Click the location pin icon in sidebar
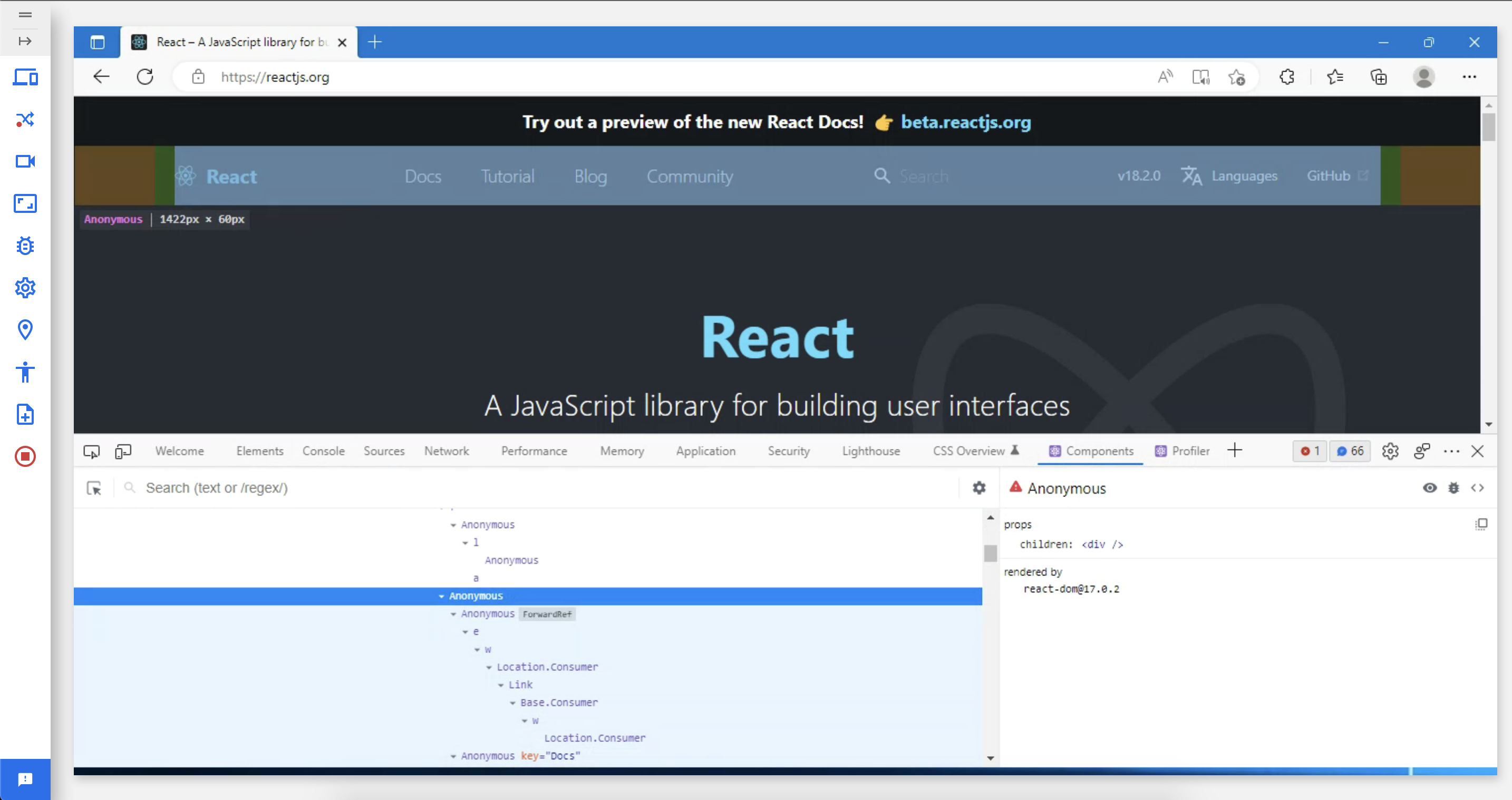 [x=25, y=330]
